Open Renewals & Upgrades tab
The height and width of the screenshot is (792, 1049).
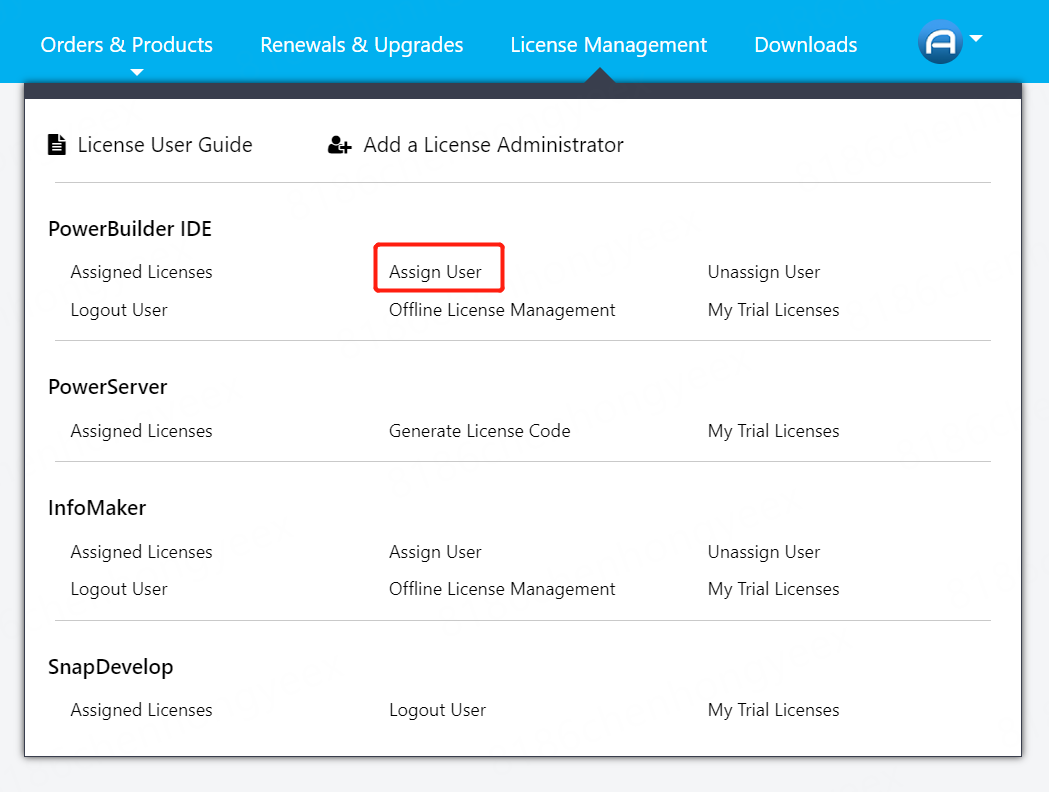point(361,45)
